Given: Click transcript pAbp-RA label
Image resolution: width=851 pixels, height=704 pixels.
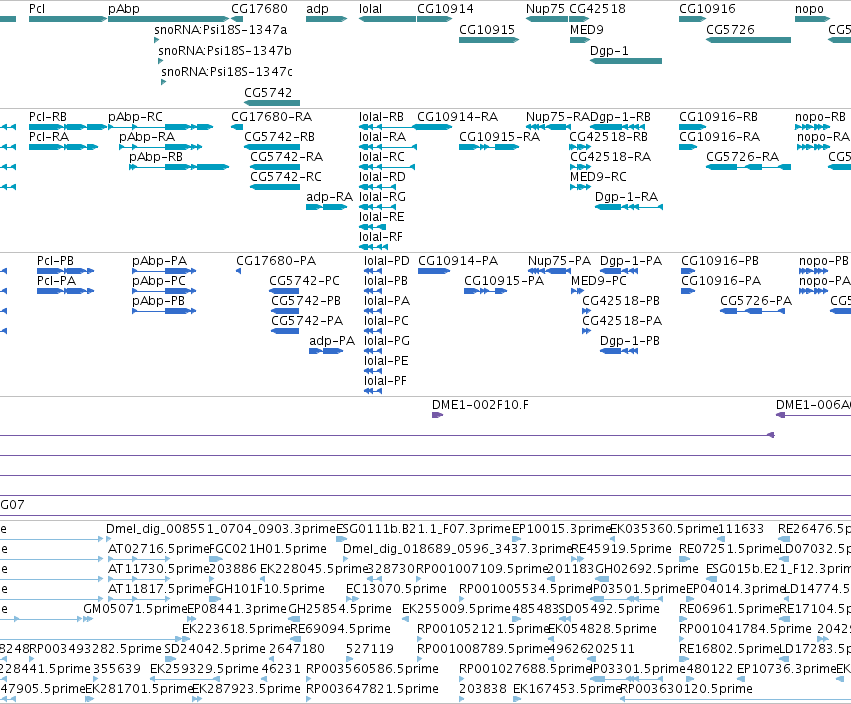Looking at the screenshot, I should point(147,137).
